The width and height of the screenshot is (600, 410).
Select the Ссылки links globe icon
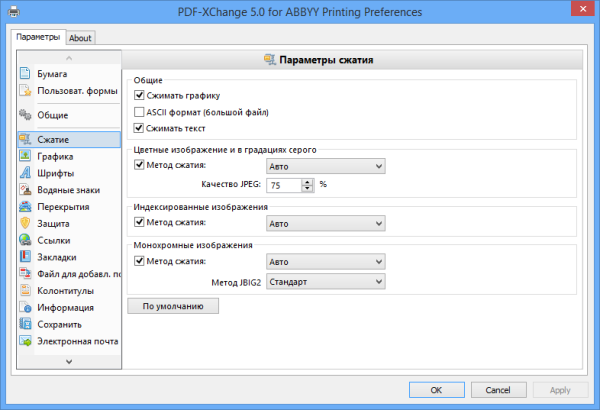(x=26, y=240)
